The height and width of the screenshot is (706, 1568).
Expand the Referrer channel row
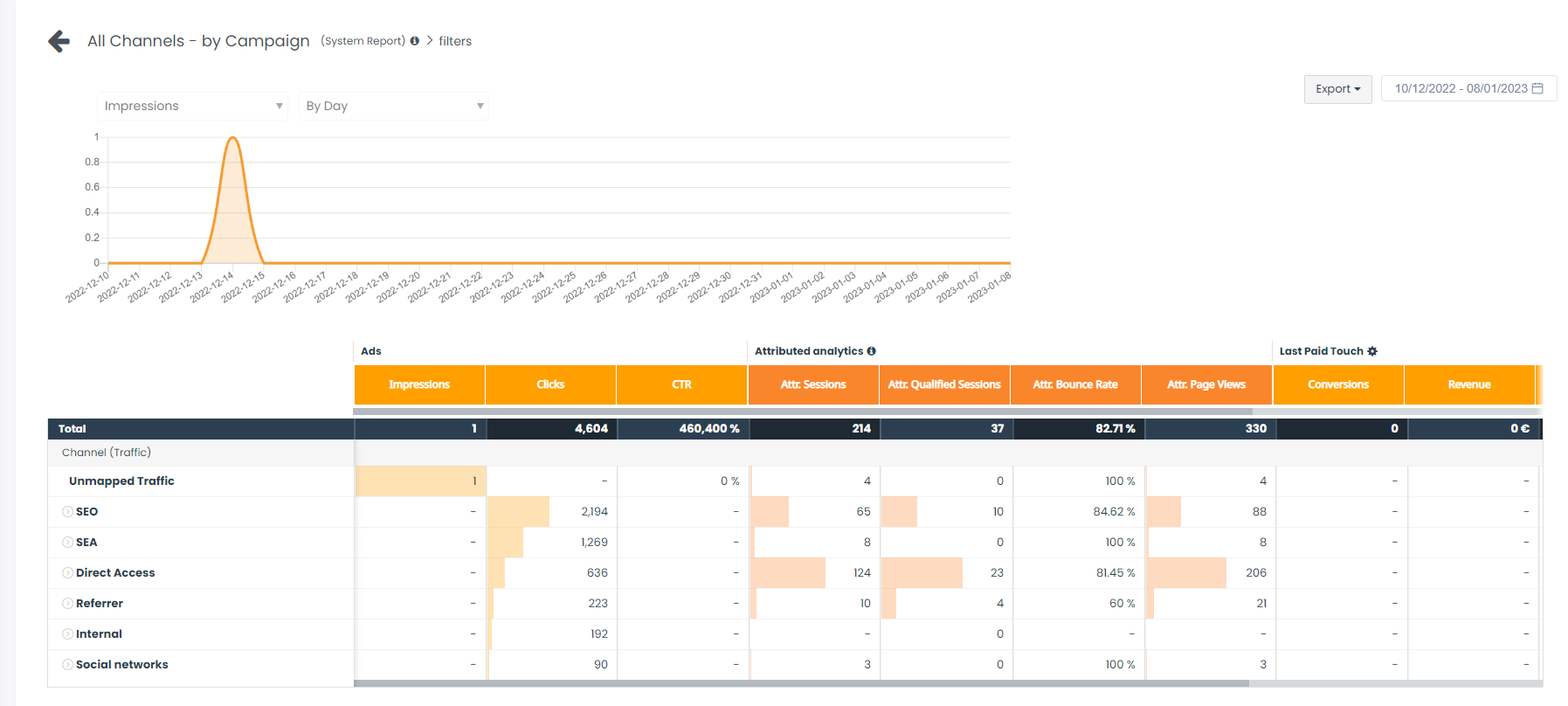[x=67, y=604]
